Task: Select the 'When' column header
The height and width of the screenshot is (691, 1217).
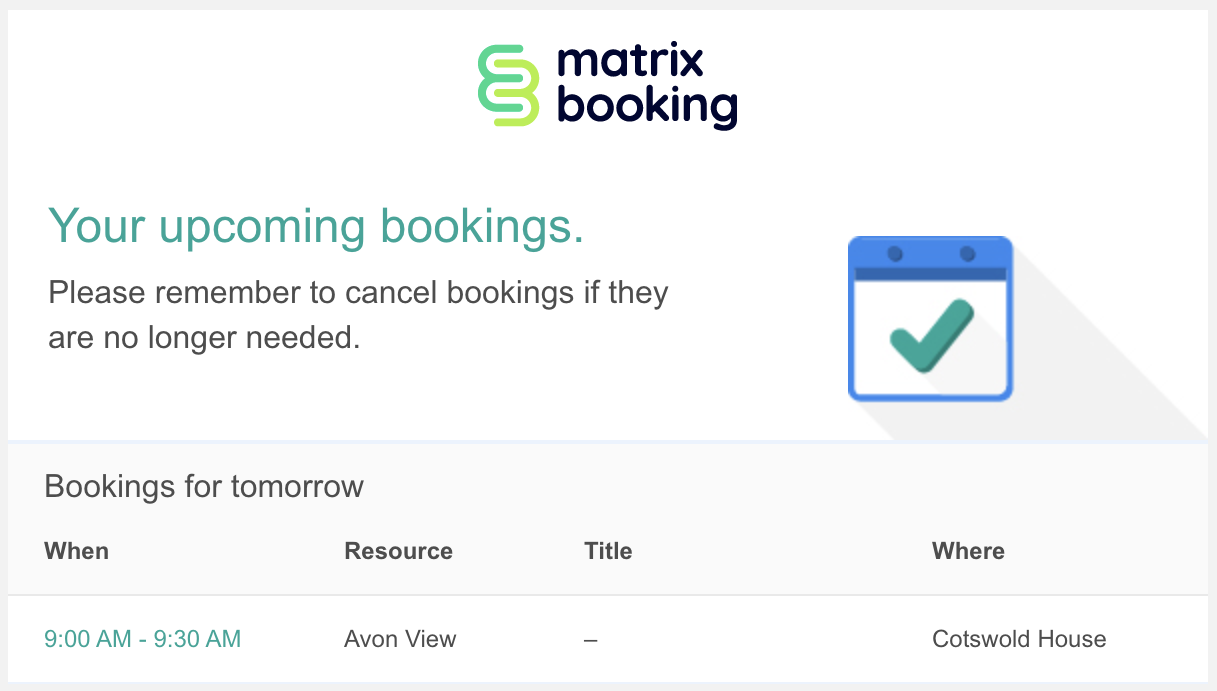Action: [x=77, y=551]
